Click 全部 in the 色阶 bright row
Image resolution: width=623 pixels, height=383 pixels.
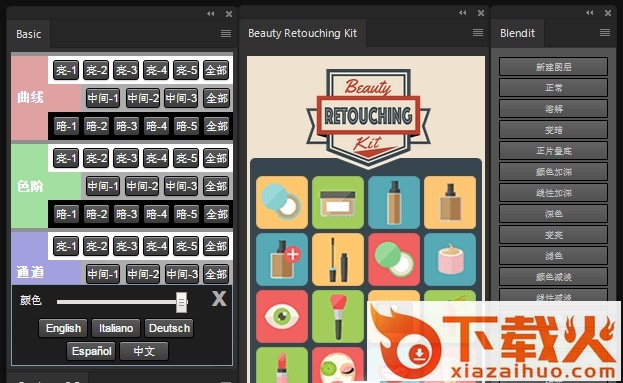point(217,158)
